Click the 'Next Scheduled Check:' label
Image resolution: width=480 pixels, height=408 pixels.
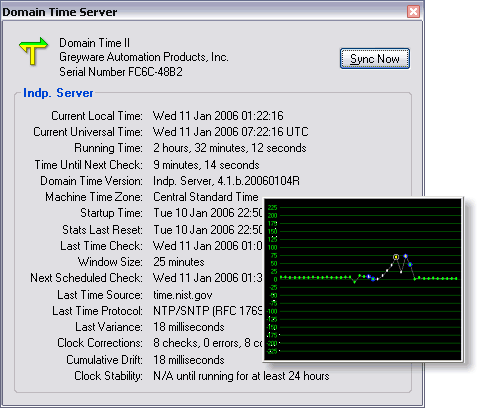click(86, 278)
